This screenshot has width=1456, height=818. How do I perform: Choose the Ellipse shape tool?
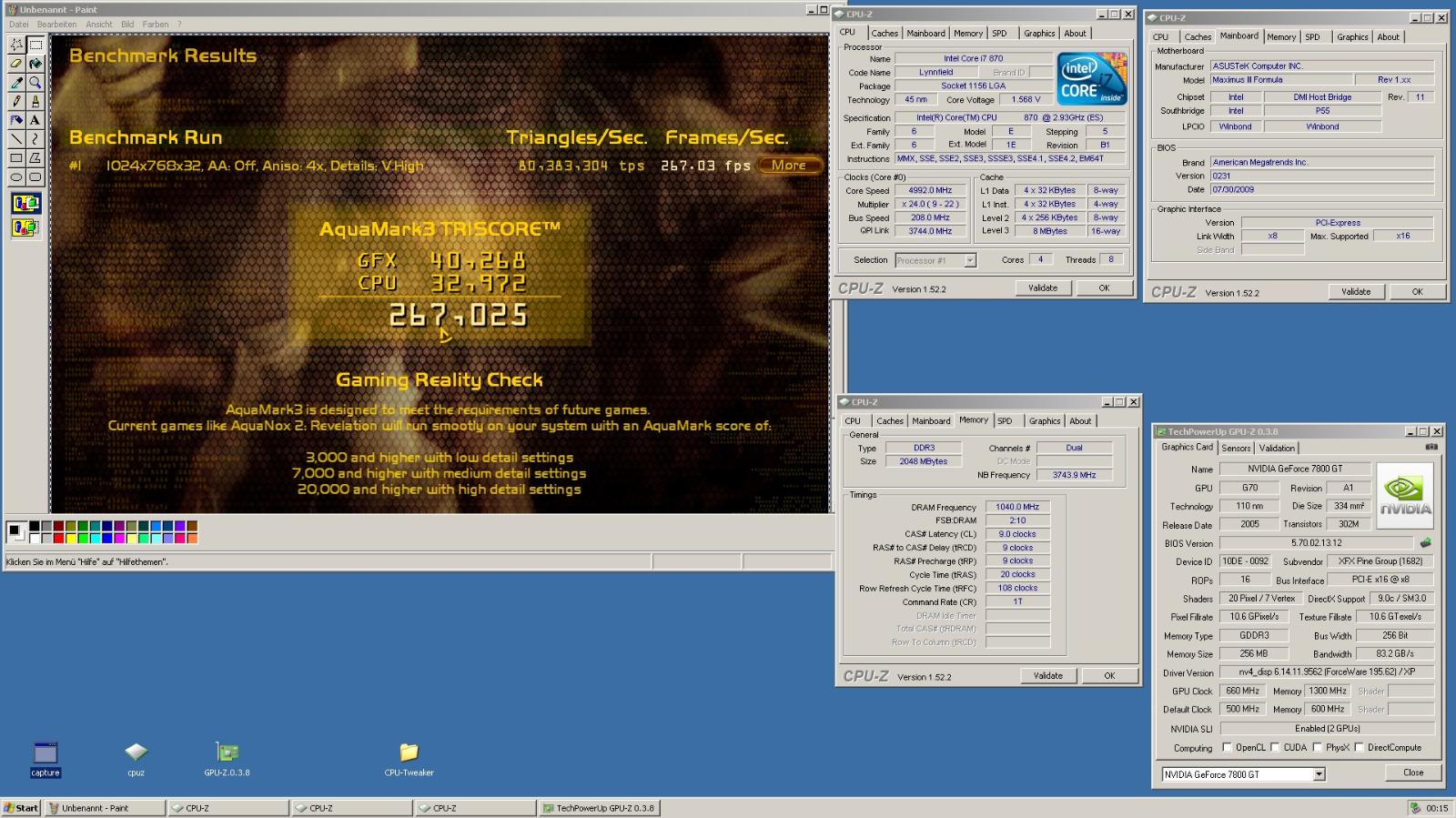tap(16, 177)
